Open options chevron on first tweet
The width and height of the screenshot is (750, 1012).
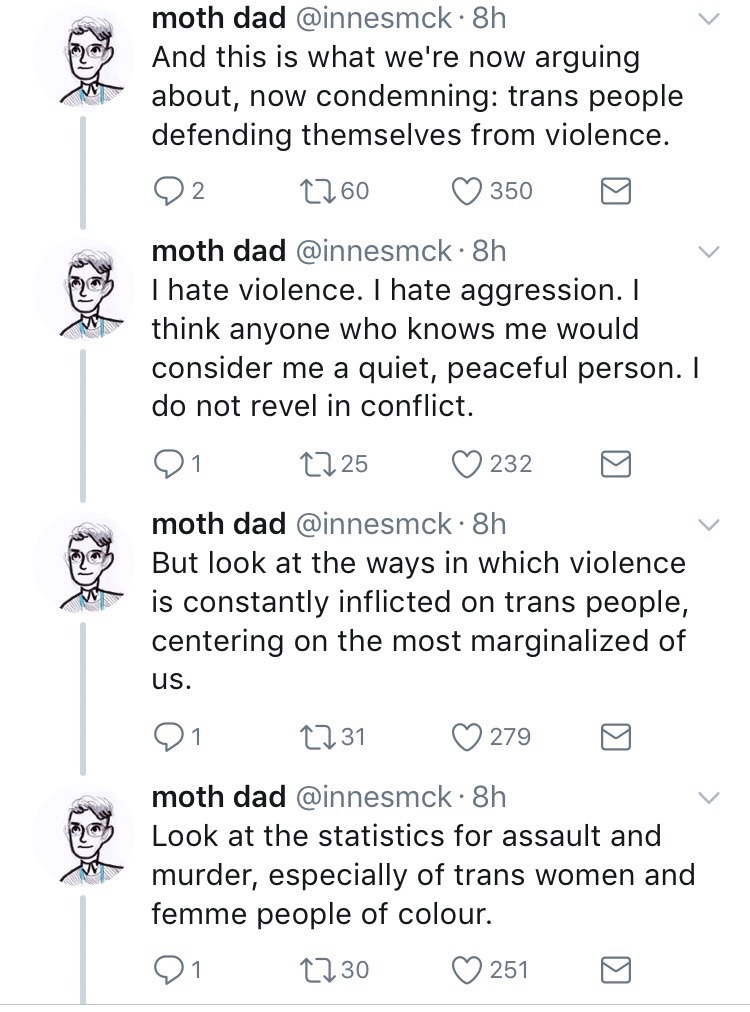point(707,19)
